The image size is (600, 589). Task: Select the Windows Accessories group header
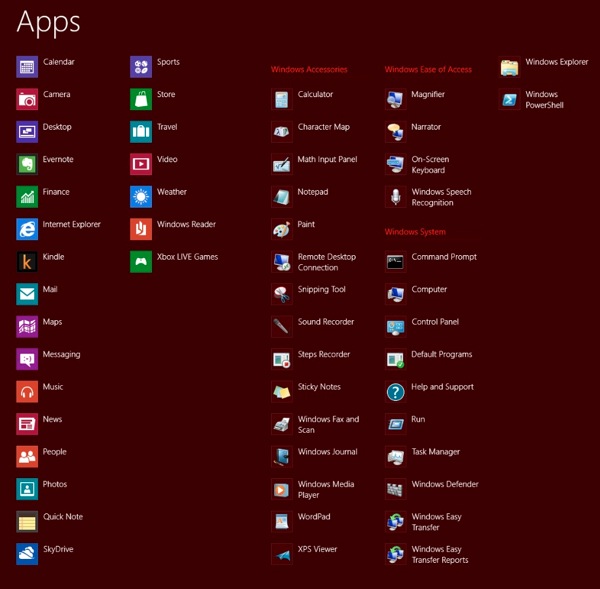(309, 70)
